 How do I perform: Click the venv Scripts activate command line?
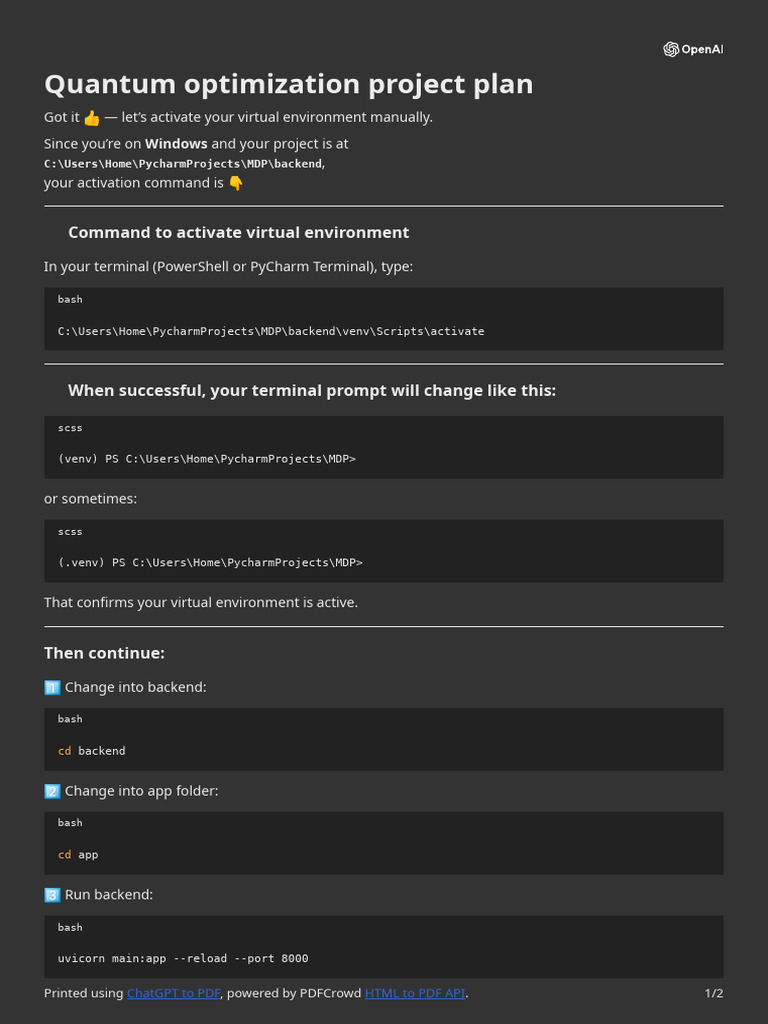271,331
